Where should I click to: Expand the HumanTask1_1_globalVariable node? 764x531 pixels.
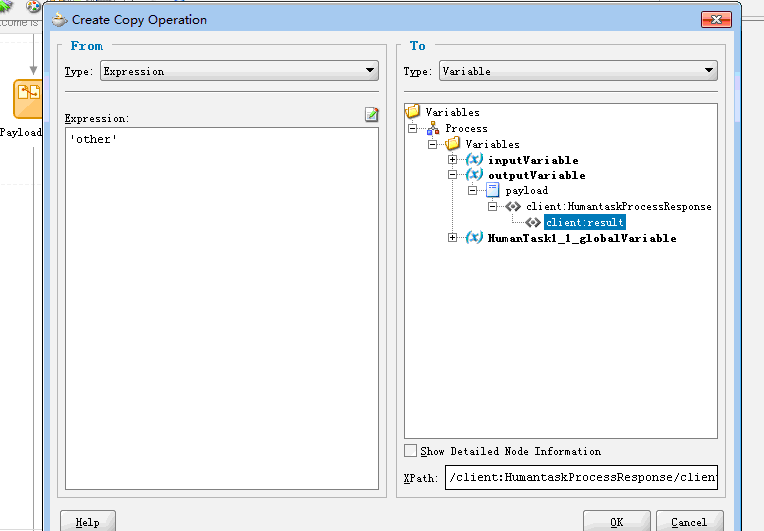453,238
